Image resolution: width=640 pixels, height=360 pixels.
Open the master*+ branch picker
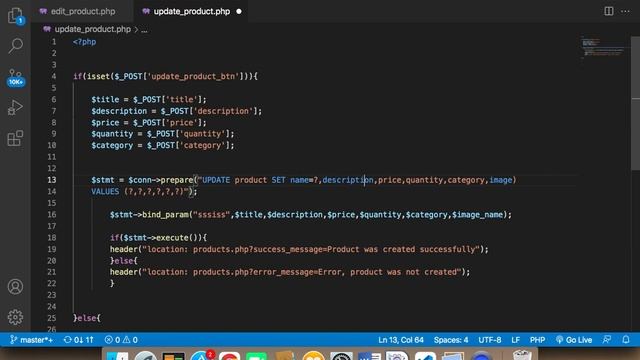[x=31, y=340]
